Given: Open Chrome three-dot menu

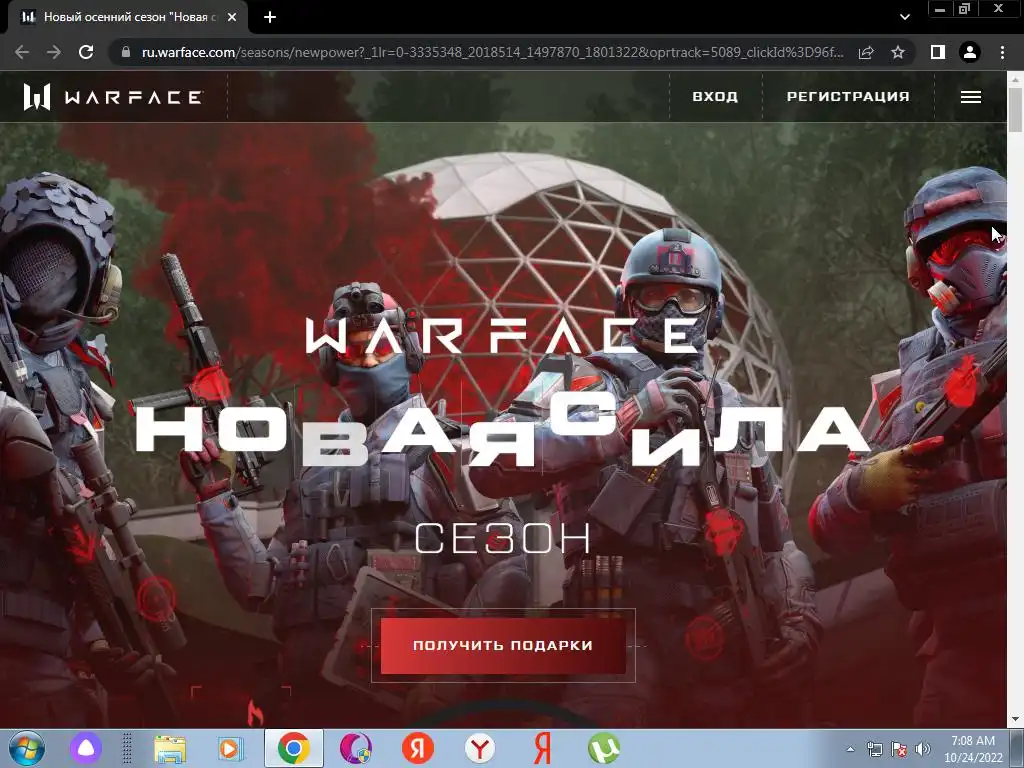Looking at the screenshot, I should coord(1002,52).
